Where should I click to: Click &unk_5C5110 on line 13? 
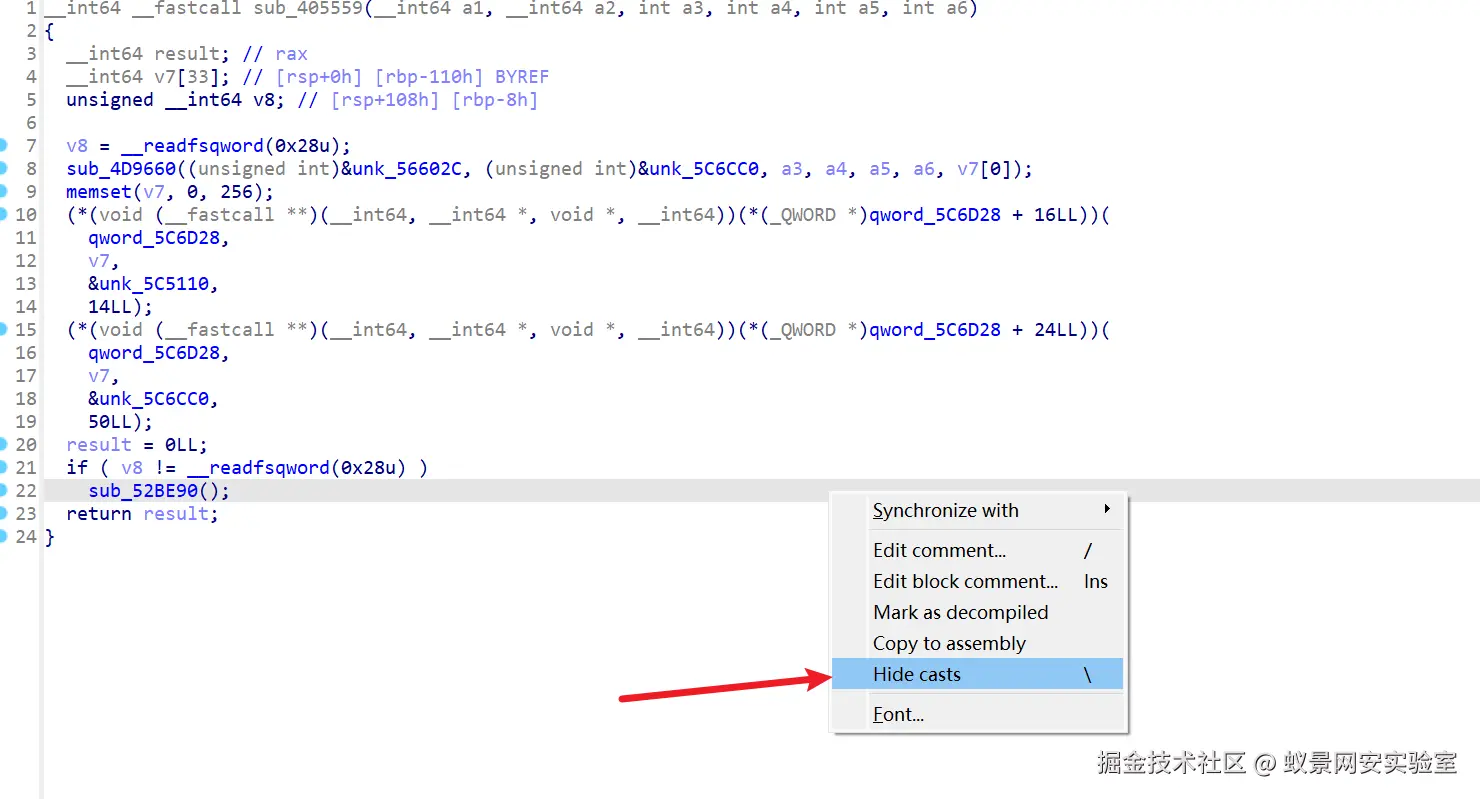148,284
